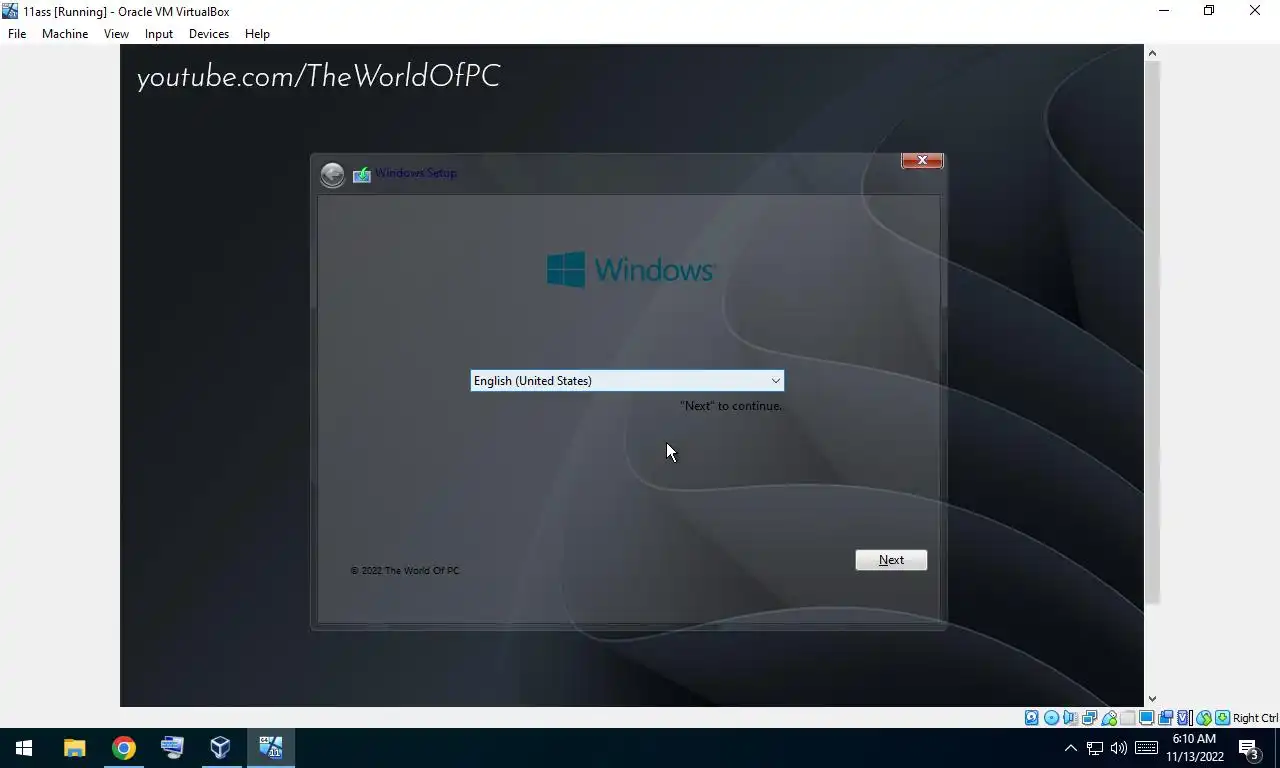This screenshot has width=1280, height=768.
Task: Open the taskbar clock and date
Action: tap(1195, 748)
